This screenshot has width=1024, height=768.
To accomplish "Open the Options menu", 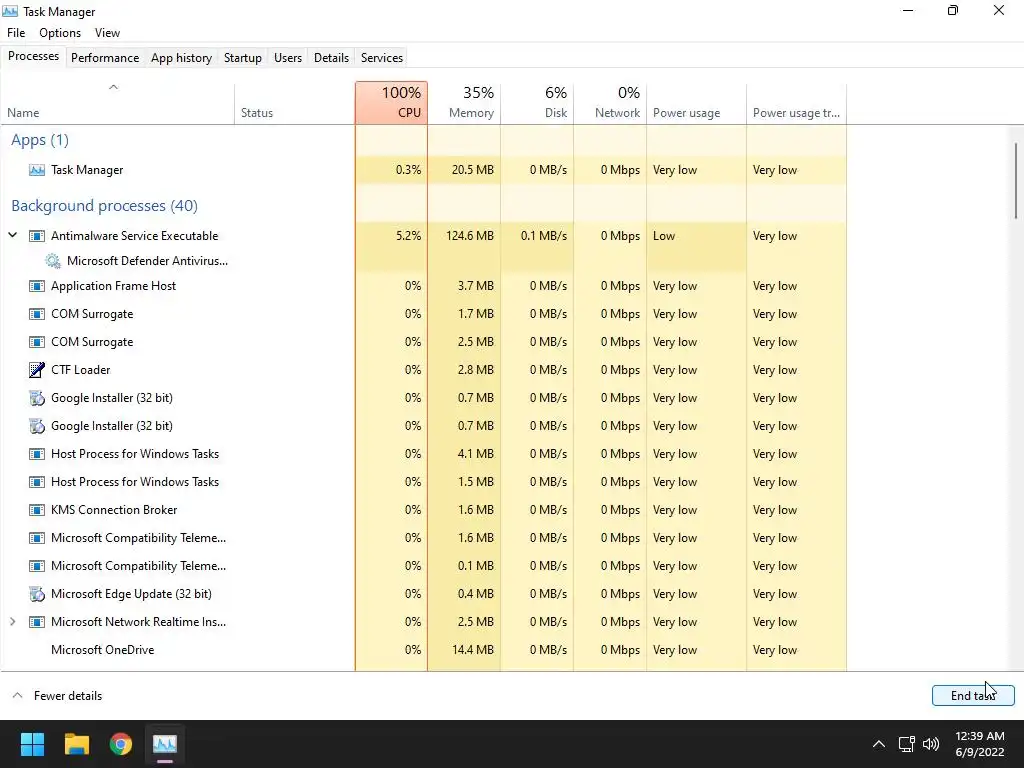I will coord(60,33).
